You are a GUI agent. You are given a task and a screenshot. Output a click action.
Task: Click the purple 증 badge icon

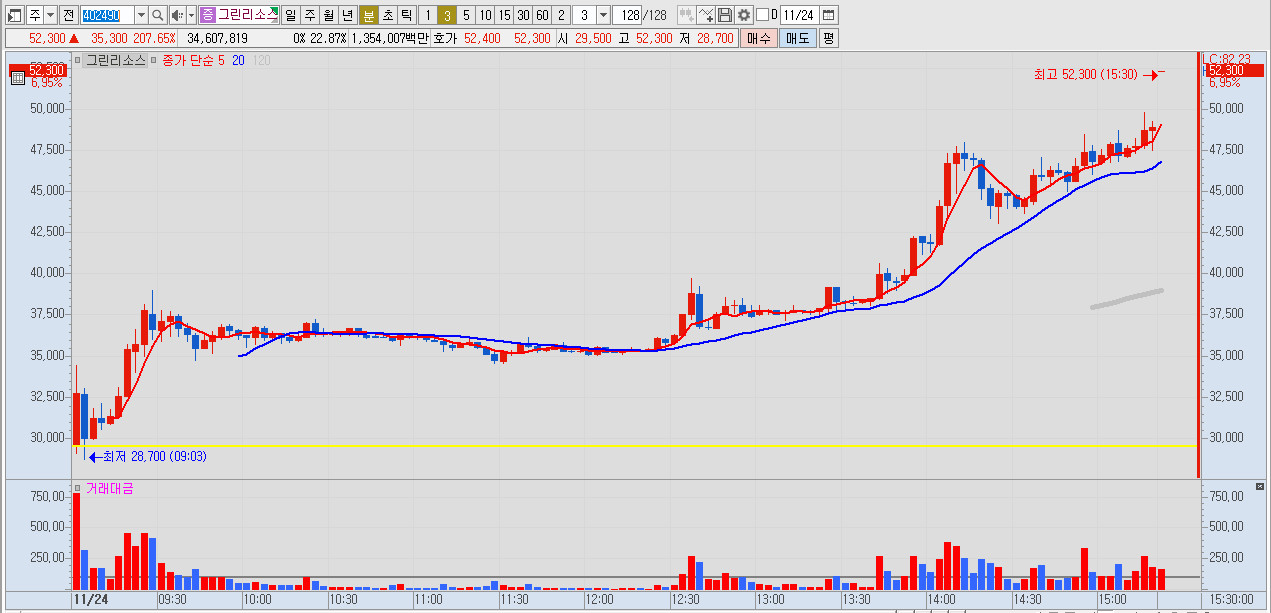[x=207, y=15]
